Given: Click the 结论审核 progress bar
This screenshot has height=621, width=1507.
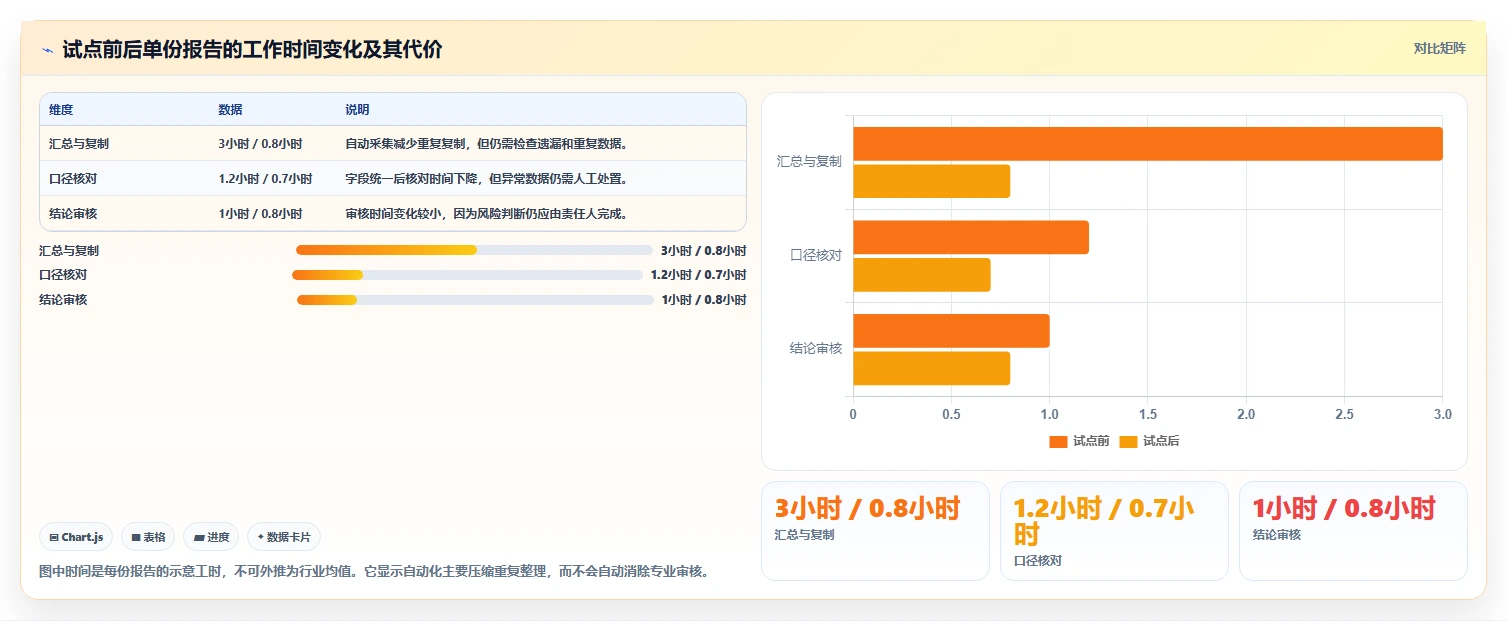Looking at the screenshot, I should click(475, 300).
